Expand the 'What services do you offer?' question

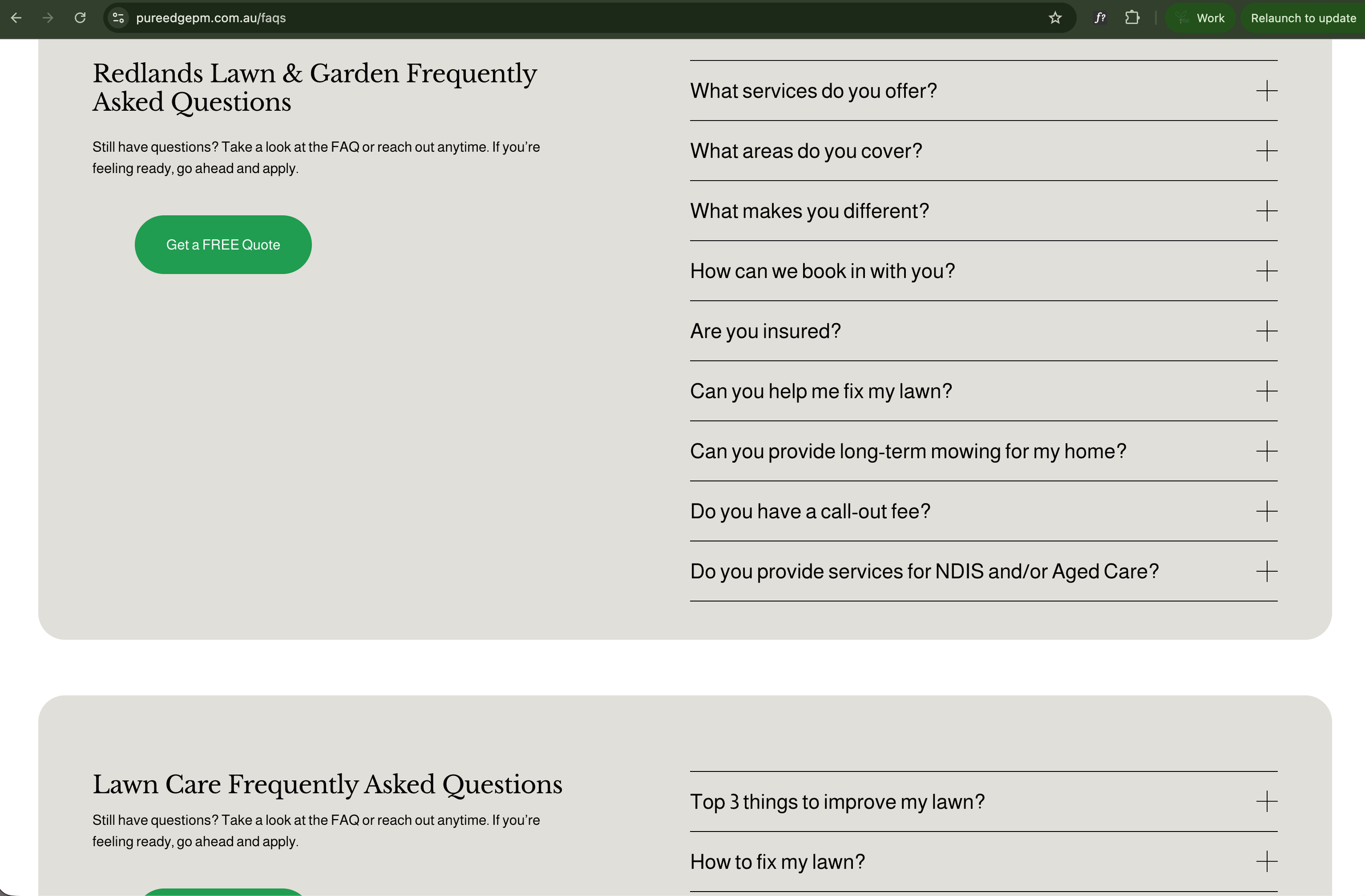coord(1267,91)
